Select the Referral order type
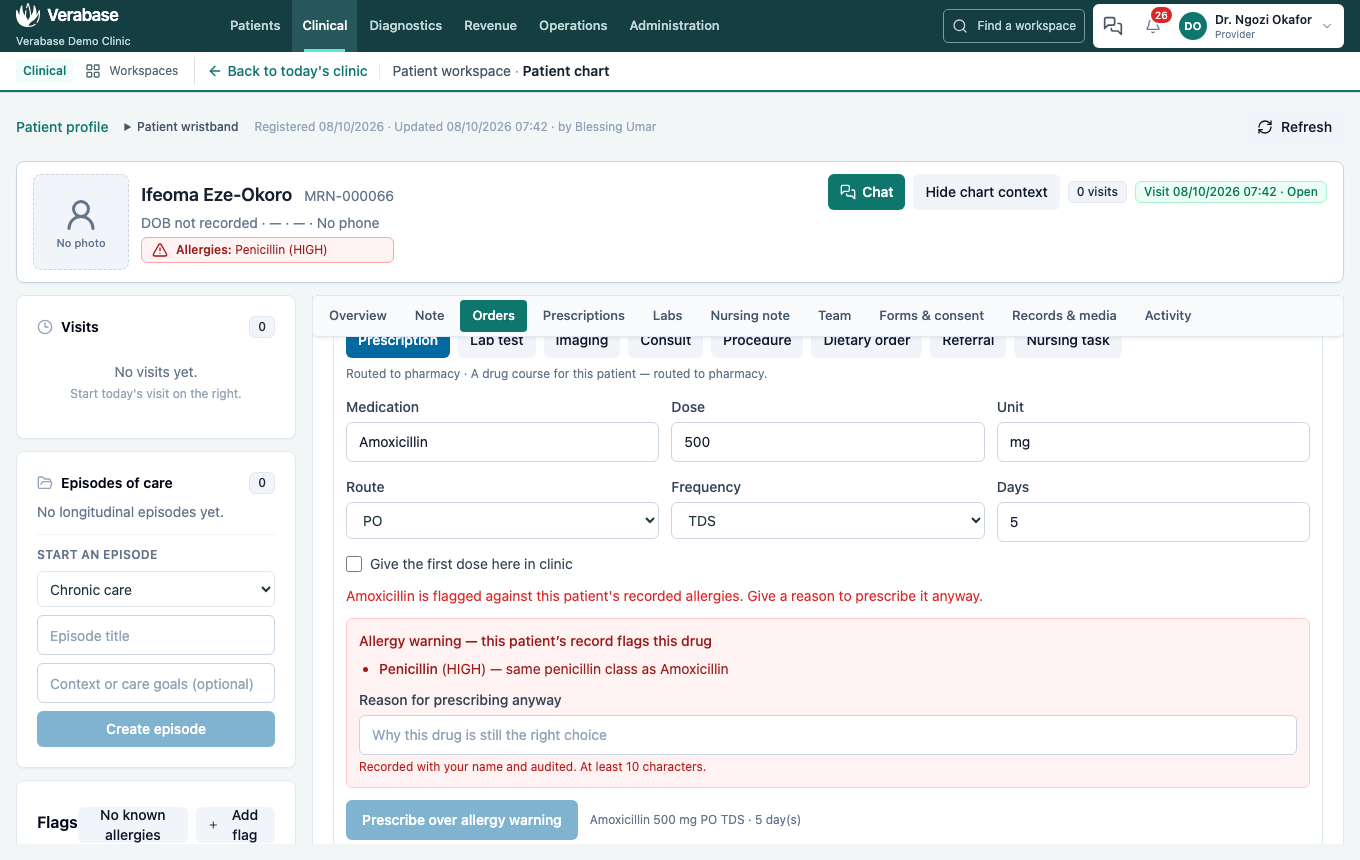Image resolution: width=1360 pixels, height=860 pixels. 968,344
